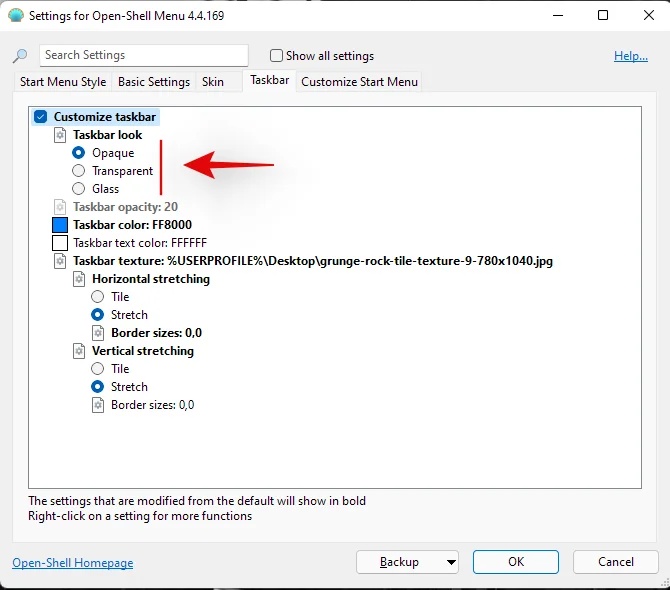Screen dimensions: 670x590
Task: Select bold Border sizes: 0,0 row
Action: tap(156, 333)
